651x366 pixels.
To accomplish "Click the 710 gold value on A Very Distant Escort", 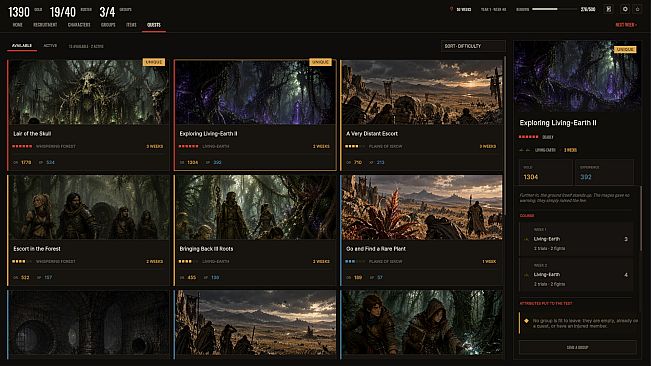I will tap(358, 162).
